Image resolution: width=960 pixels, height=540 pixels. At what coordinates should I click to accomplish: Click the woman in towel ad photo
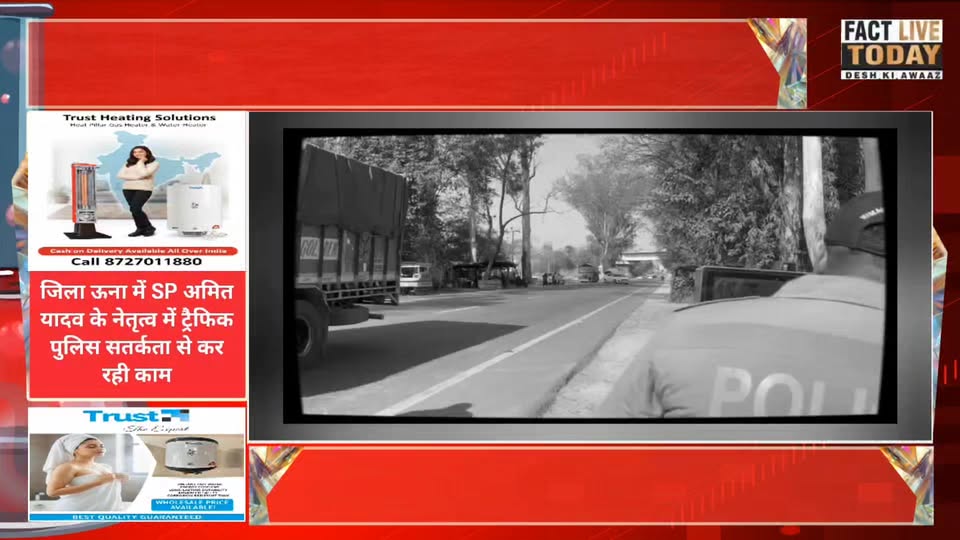tap(75, 470)
